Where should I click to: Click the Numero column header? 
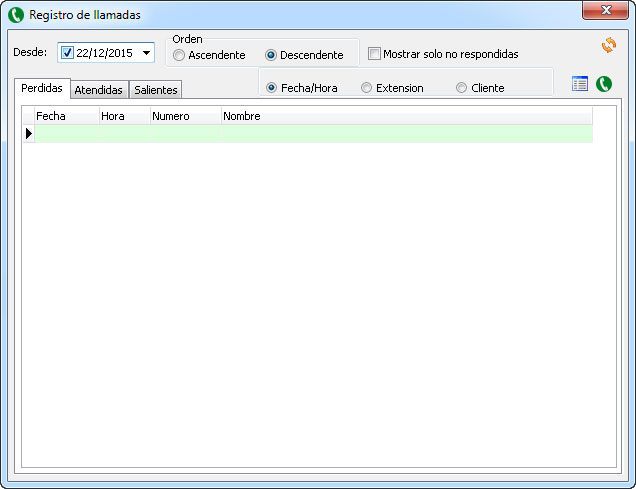click(x=185, y=116)
